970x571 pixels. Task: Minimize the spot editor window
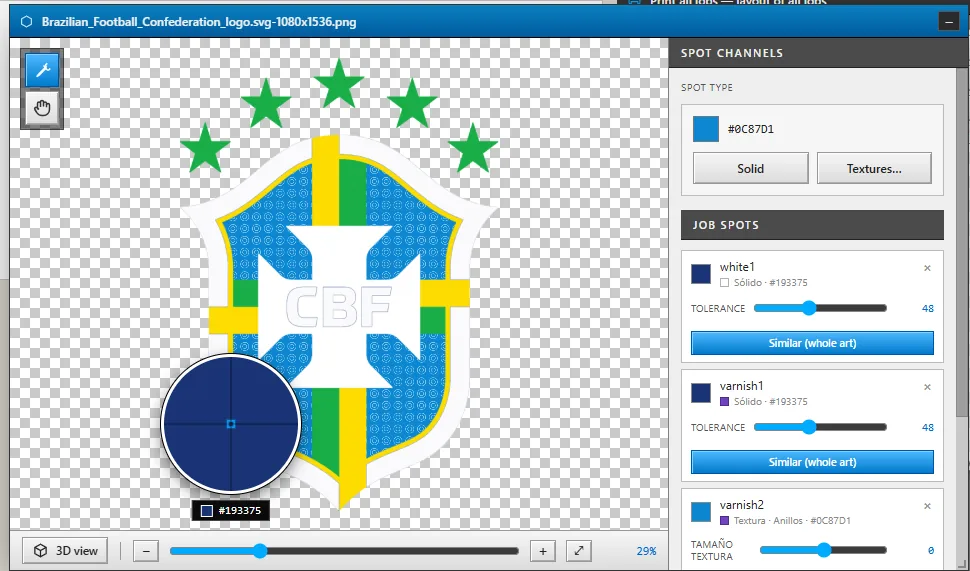(x=948, y=22)
